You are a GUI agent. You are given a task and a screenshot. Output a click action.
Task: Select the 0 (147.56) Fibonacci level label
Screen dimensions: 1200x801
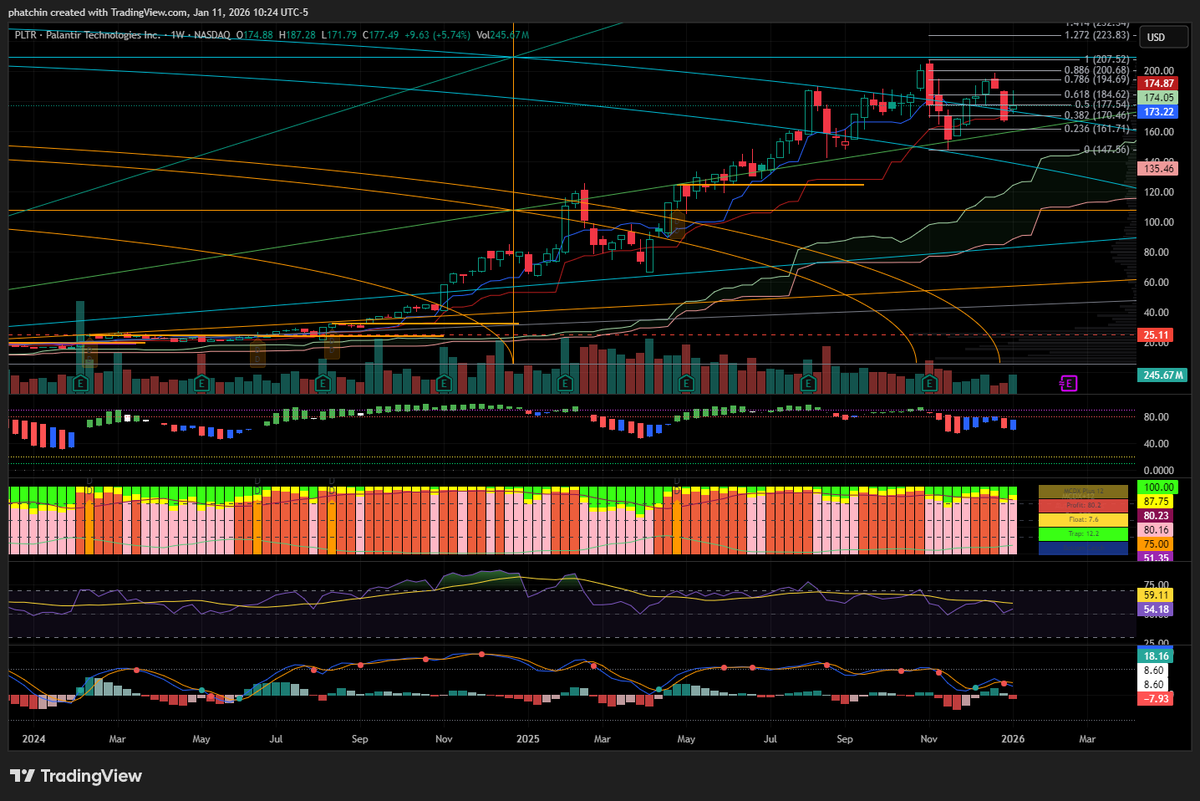(1106, 149)
